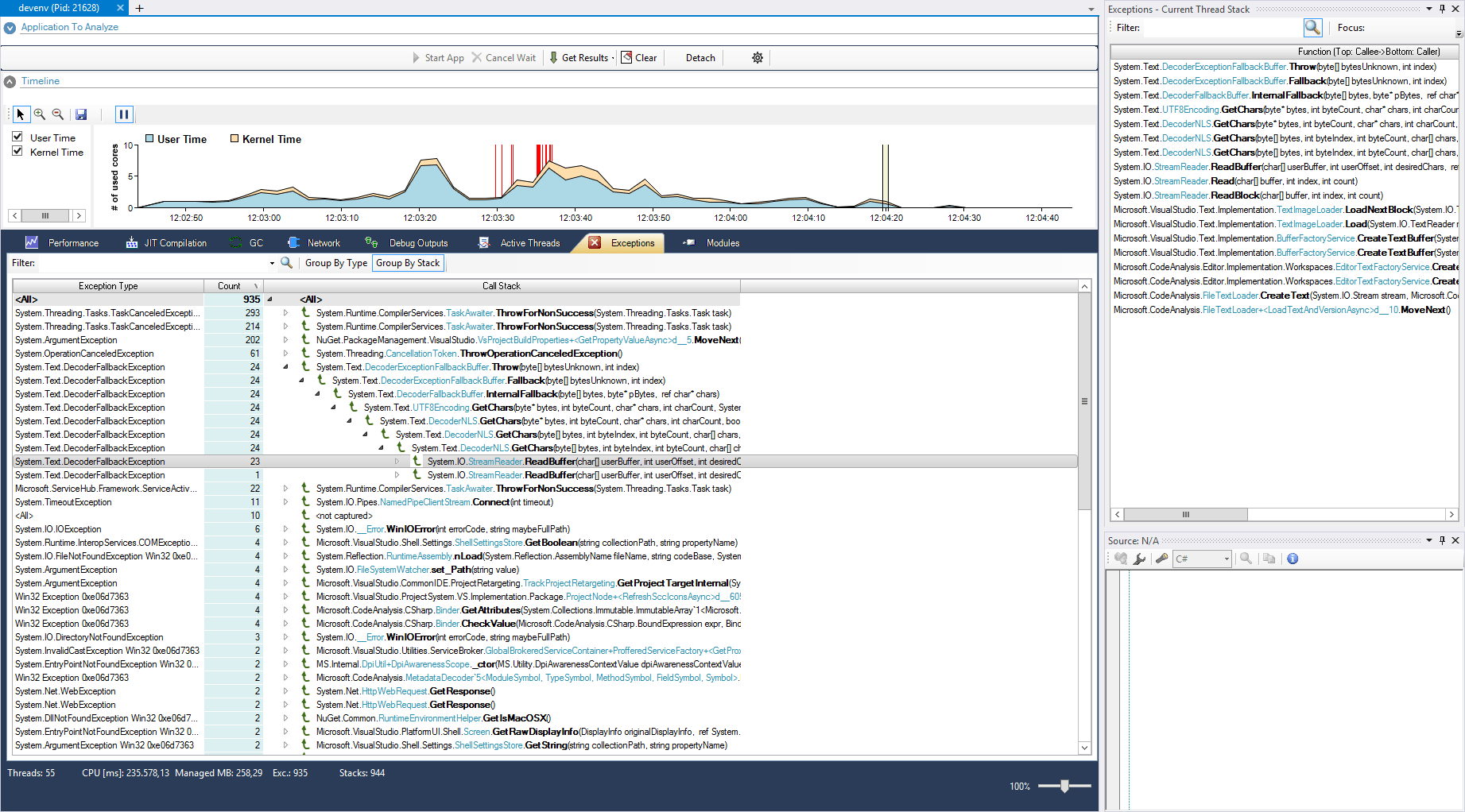The image size is (1465, 812).
Task: Zoom out on the timeline graph
Action: 58,114
